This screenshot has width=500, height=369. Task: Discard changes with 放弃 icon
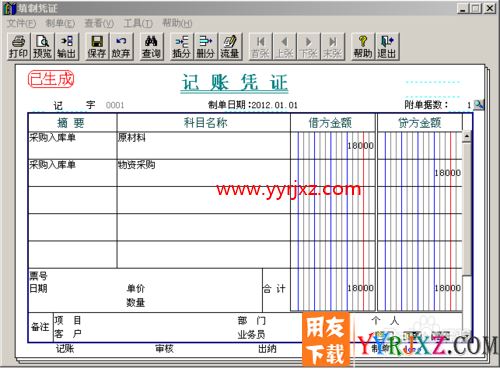tap(121, 46)
